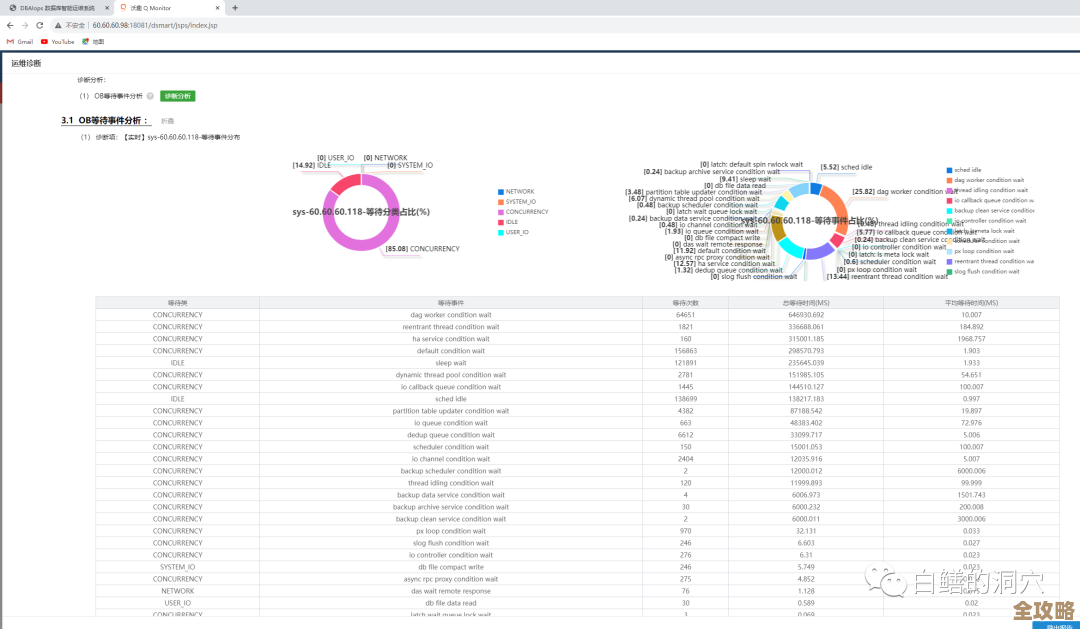
Task: Go back with the browser back arrow
Action: click(x=10, y=25)
